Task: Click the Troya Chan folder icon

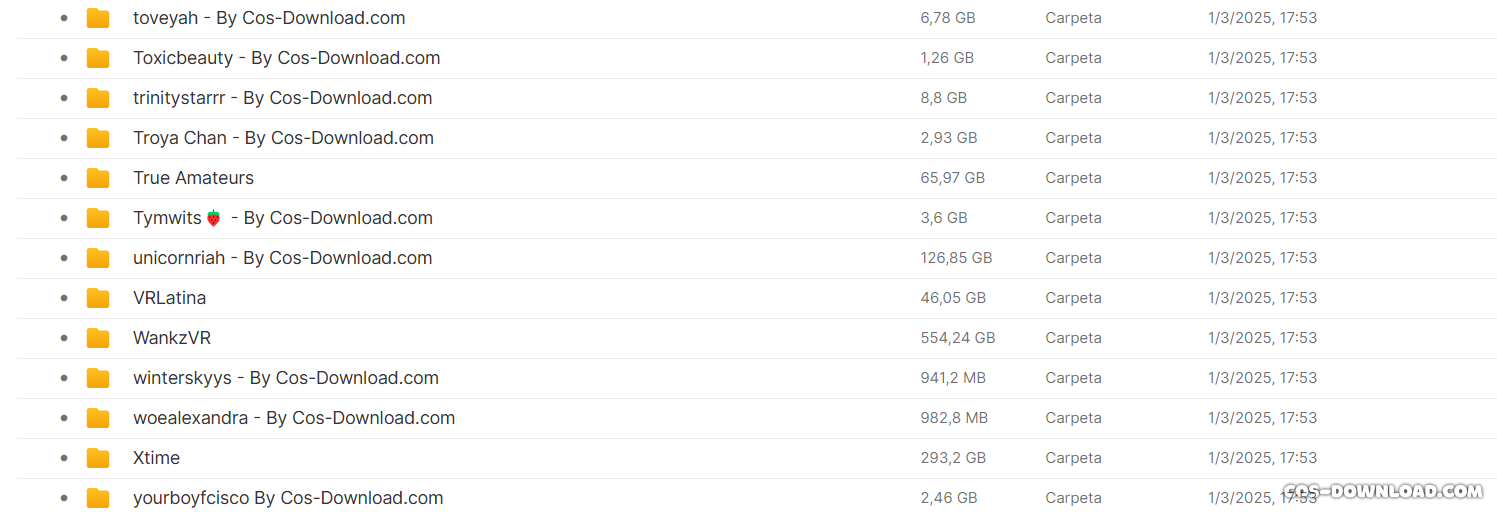Action: point(98,138)
